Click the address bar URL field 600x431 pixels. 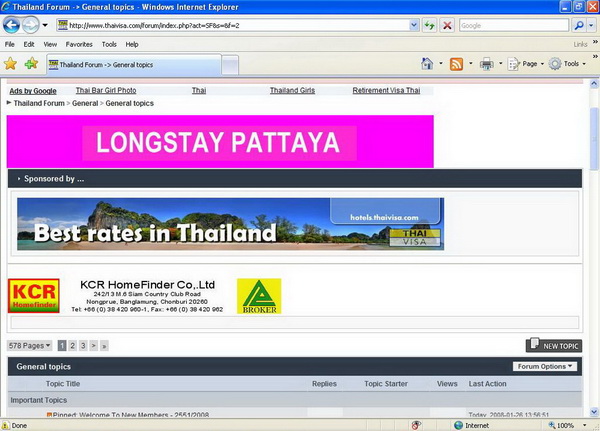pyautogui.click(x=237, y=26)
